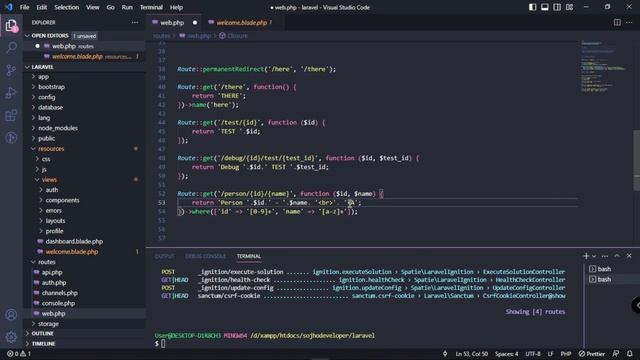The height and width of the screenshot is (360, 640).
Task: Open terminal panel more actions
Action: [x=605, y=256]
